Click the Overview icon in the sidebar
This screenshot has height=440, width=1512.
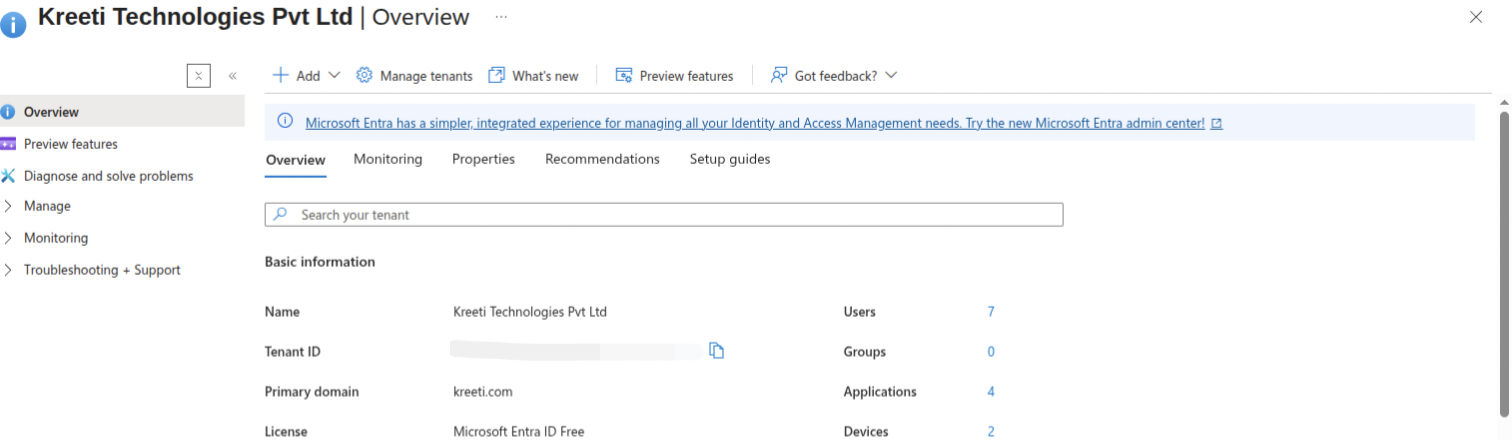click(x=8, y=112)
